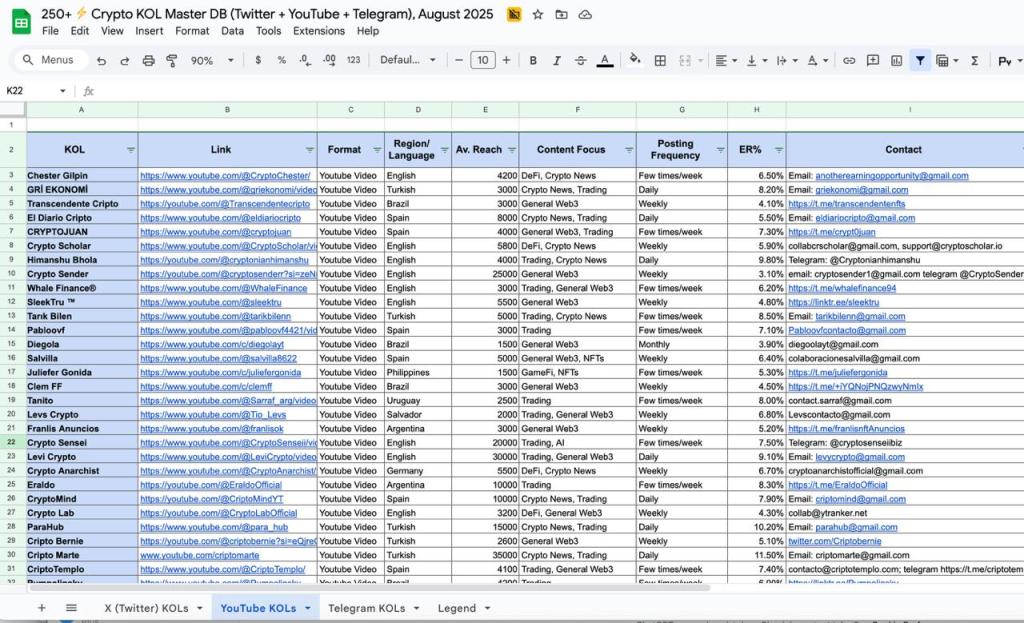Toggle bold formatting in the toolbar
The image size is (1024, 623).
pos(533,60)
